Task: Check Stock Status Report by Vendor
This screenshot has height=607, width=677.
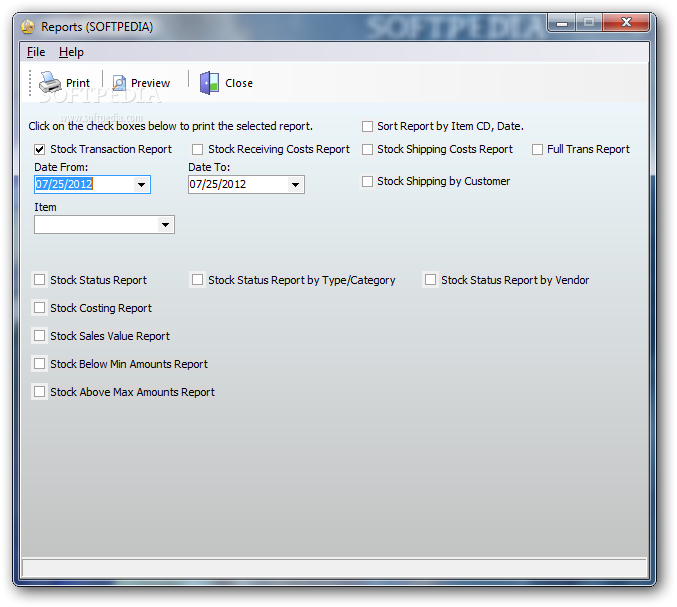Action: pos(430,280)
